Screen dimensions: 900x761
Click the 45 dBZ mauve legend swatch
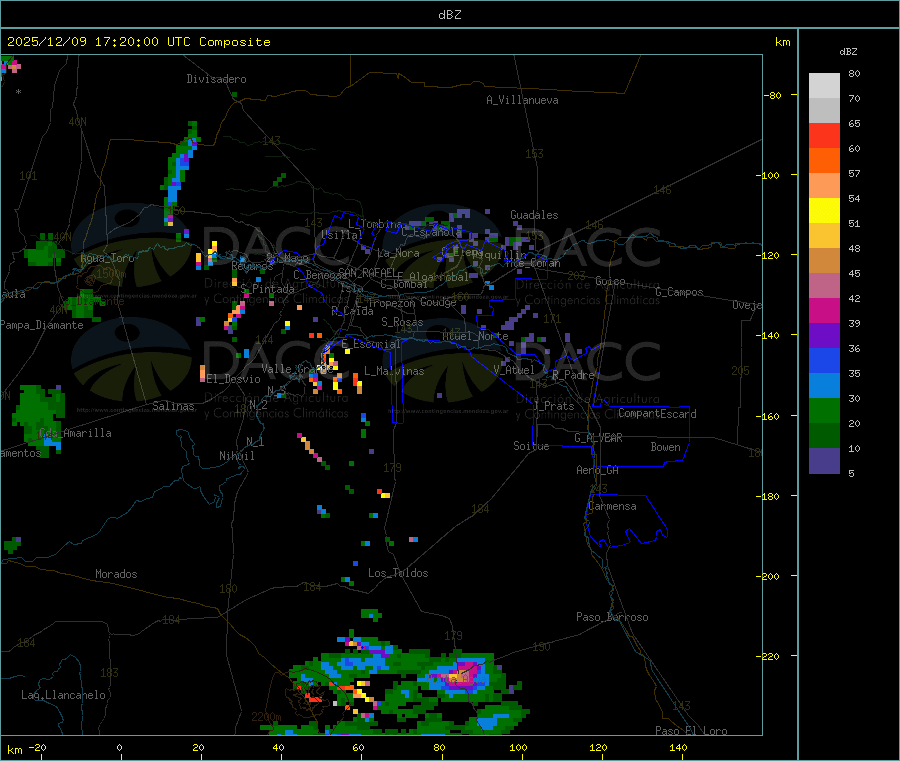pos(824,286)
